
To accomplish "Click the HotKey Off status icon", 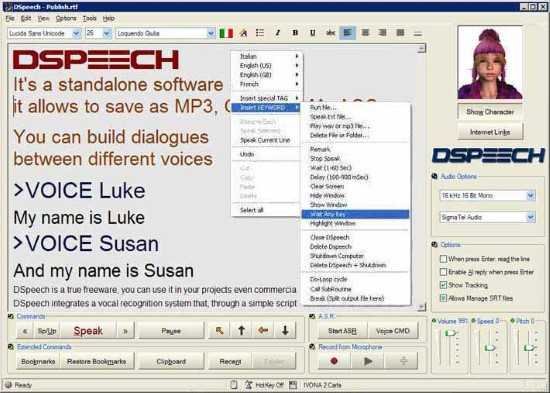I will point(249,385).
